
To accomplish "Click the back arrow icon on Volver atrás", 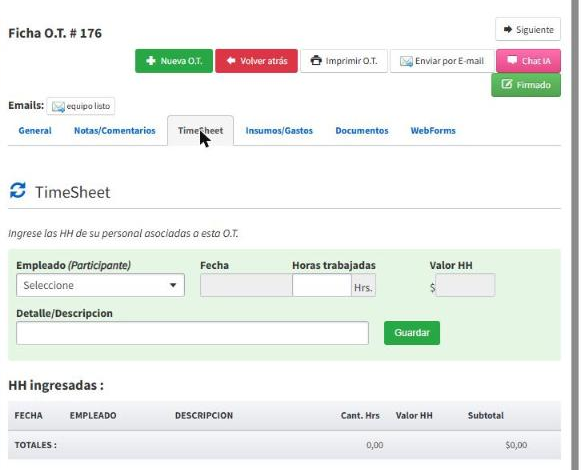I will click(231, 60).
